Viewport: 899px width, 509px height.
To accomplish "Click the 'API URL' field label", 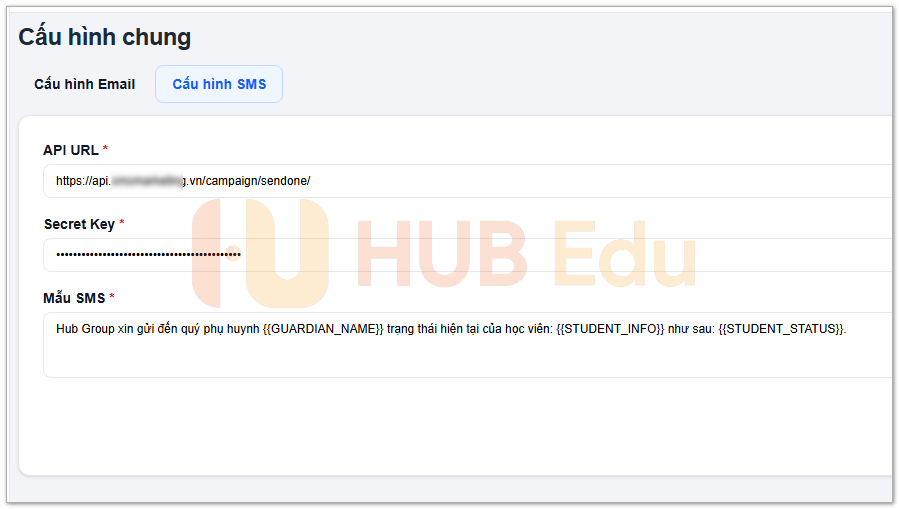I will click(x=71, y=150).
